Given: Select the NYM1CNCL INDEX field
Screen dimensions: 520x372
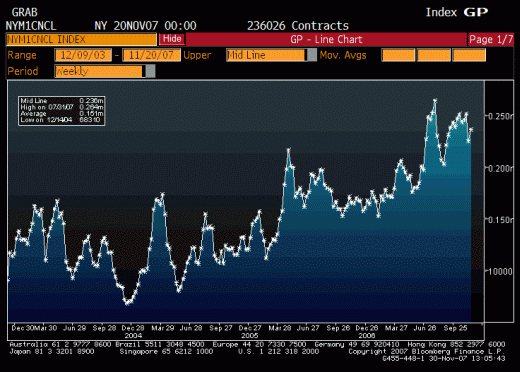Looking at the screenshot, I should (x=81, y=40).
